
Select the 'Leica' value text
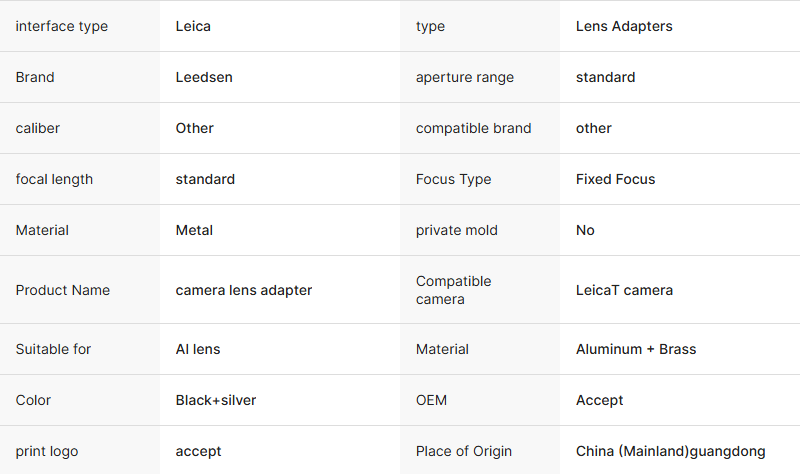(x=193, y=26)
